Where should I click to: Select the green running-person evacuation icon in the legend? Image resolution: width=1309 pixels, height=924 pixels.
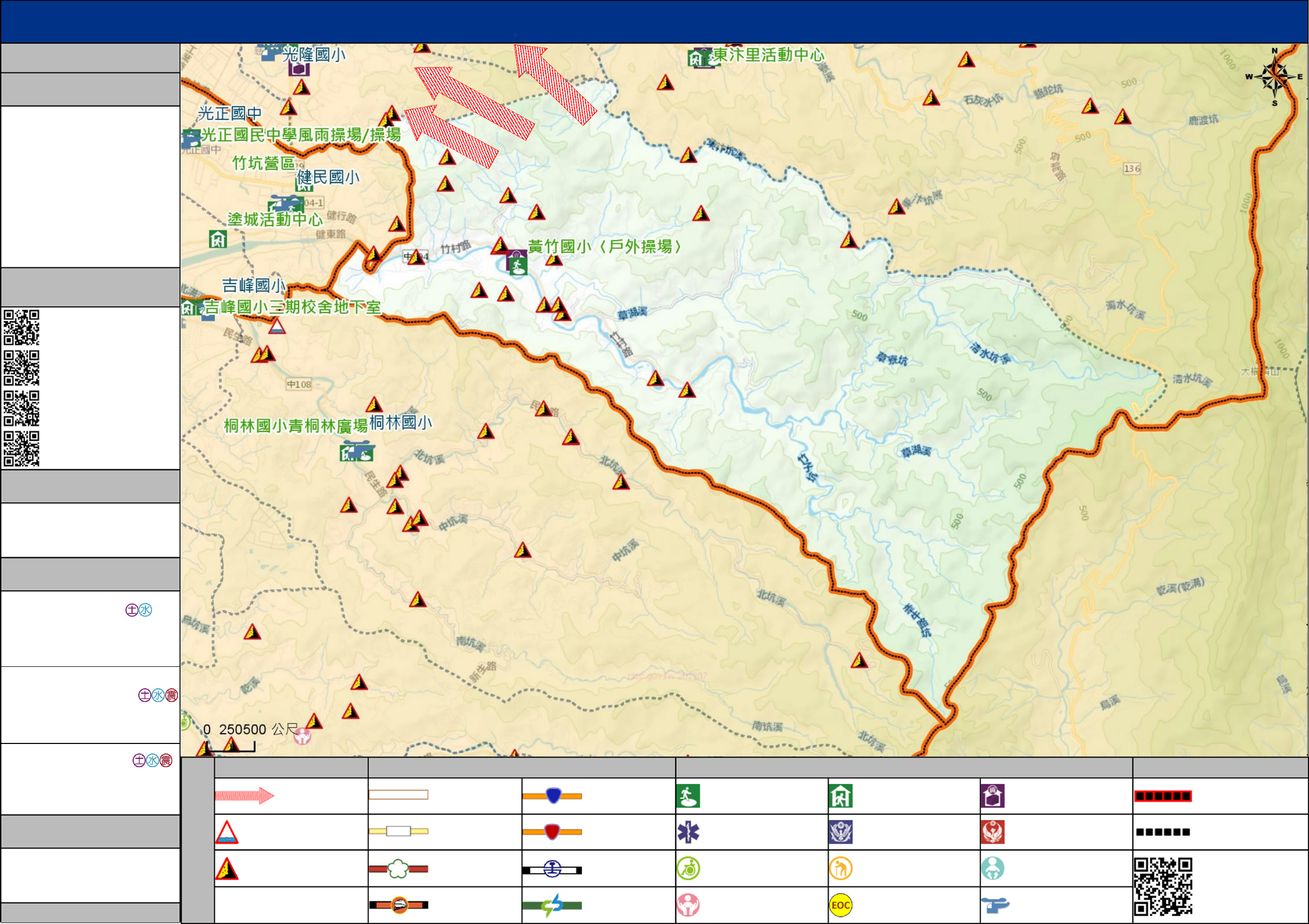point(688,796)
